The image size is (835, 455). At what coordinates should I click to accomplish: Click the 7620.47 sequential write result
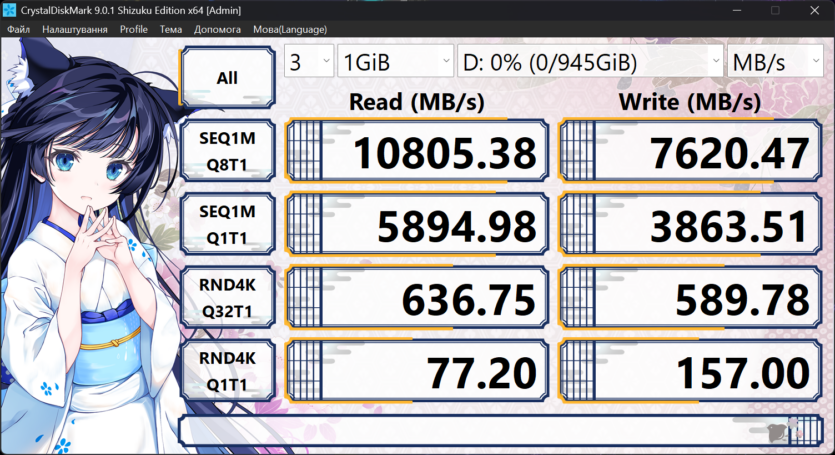pos(690,151)
